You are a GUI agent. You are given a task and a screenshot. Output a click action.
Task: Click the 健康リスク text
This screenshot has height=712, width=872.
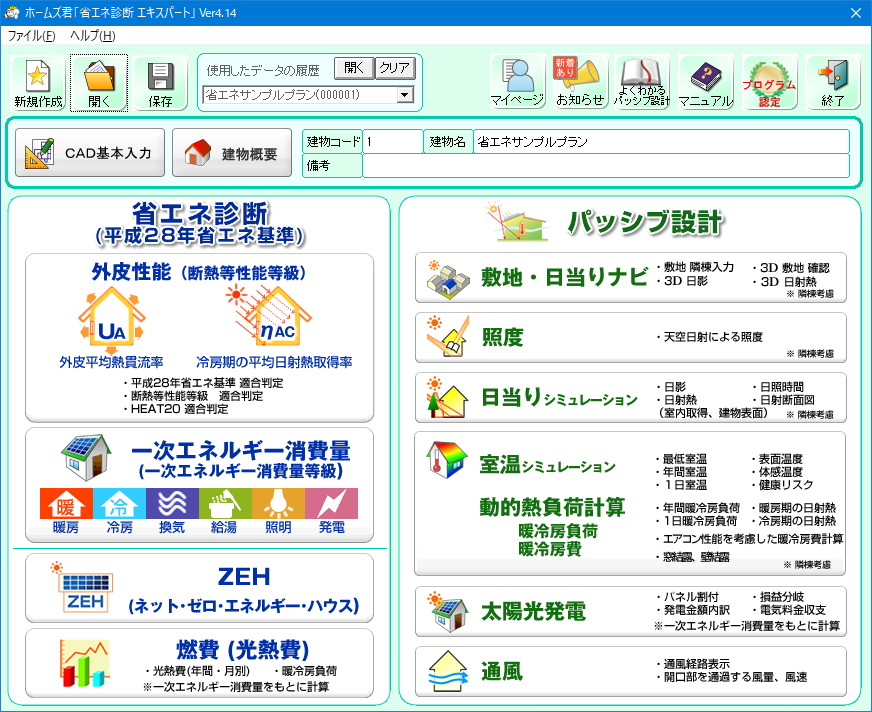tap(786, 485)
